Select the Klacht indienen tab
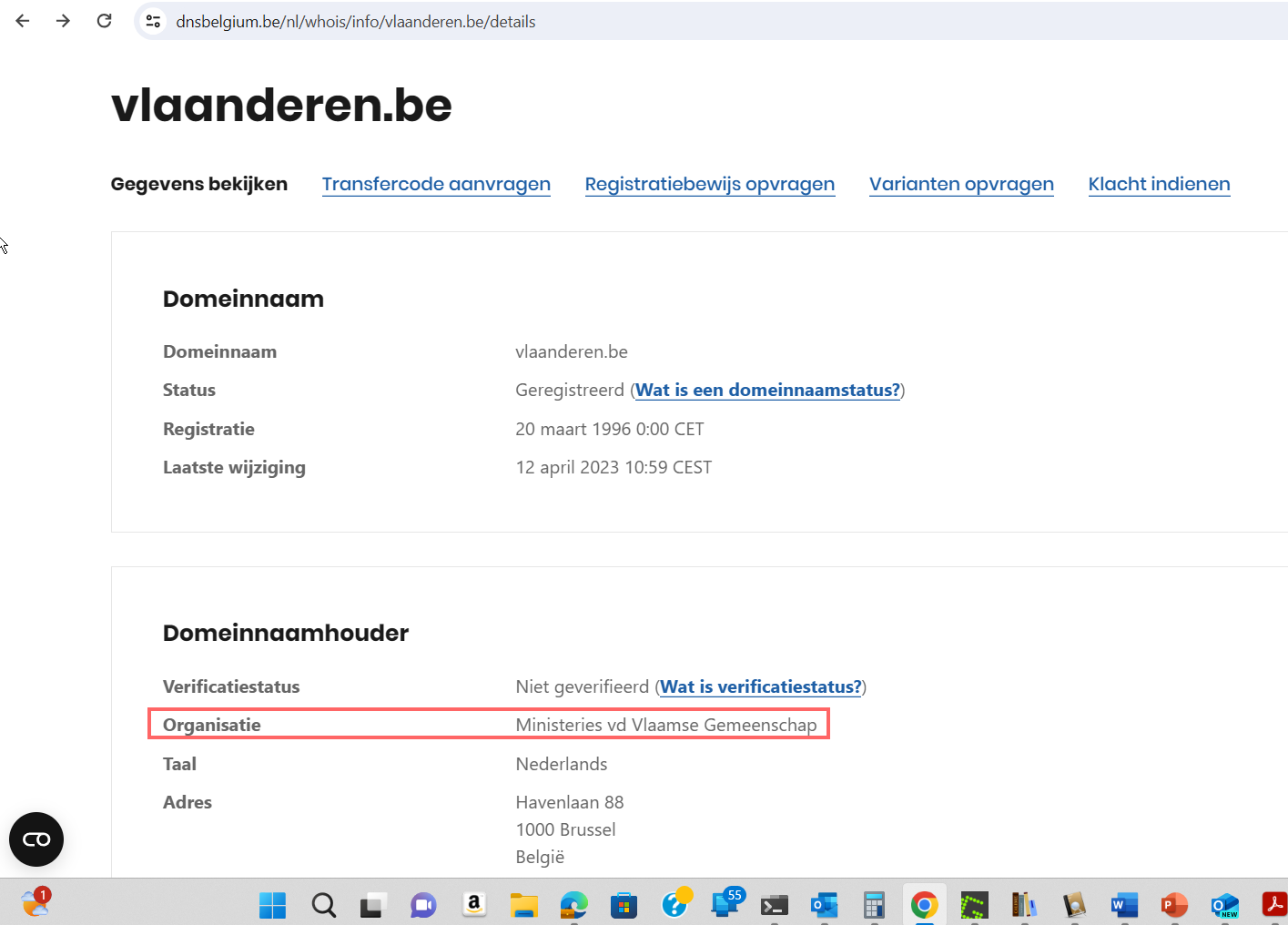 1159,184
